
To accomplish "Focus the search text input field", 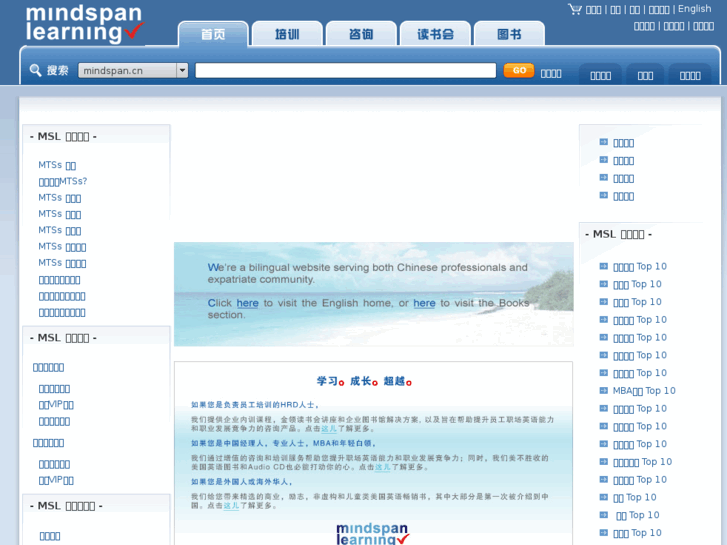I will point(345,71).
